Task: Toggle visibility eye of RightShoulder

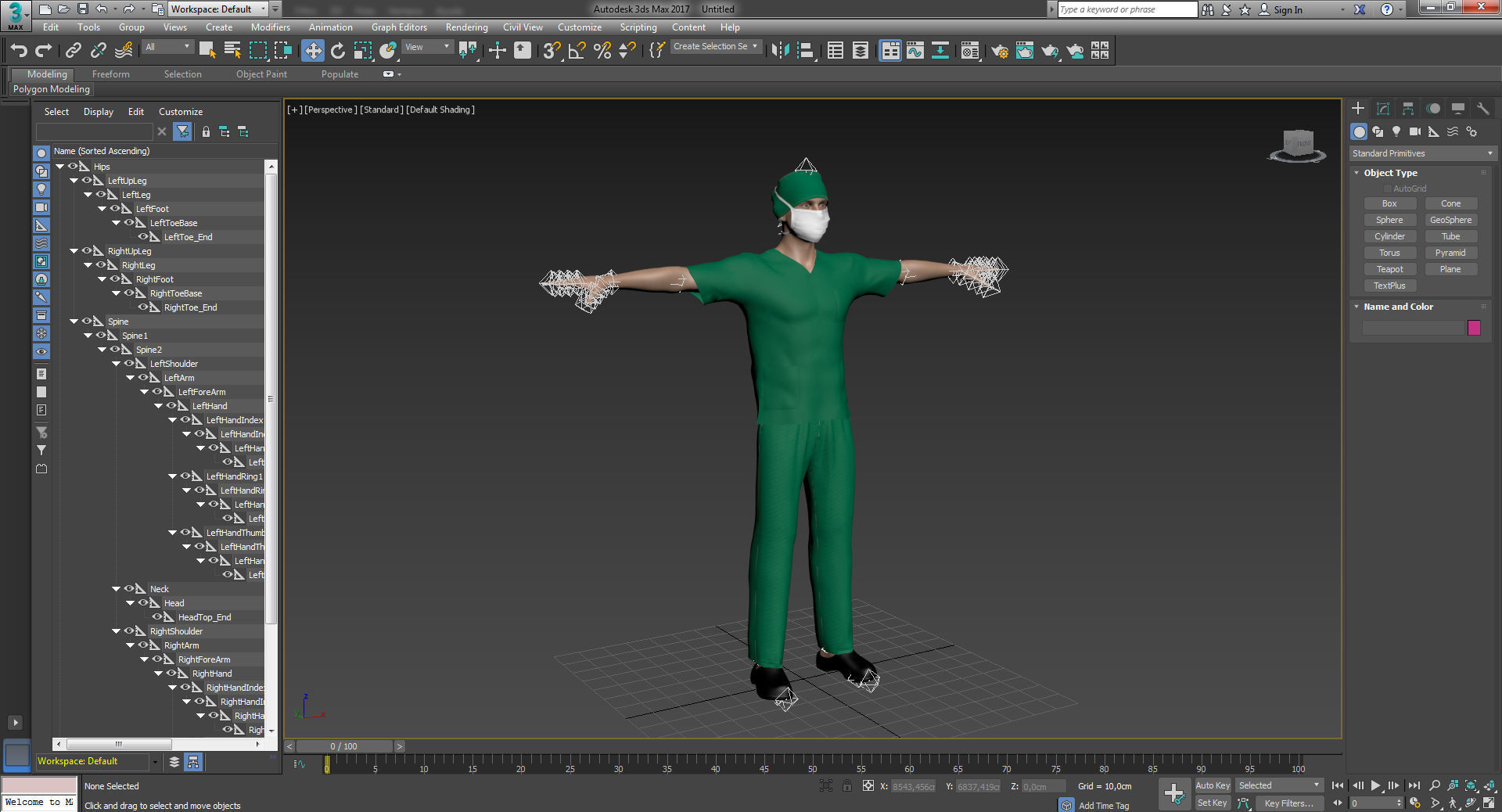Action: pyautogui.click(x=129, y=631)
